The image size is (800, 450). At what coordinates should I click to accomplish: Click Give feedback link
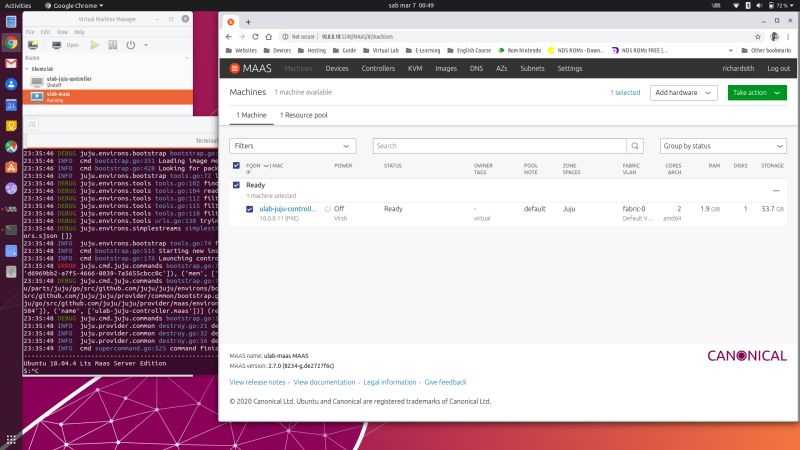click(x=445, y=382)
